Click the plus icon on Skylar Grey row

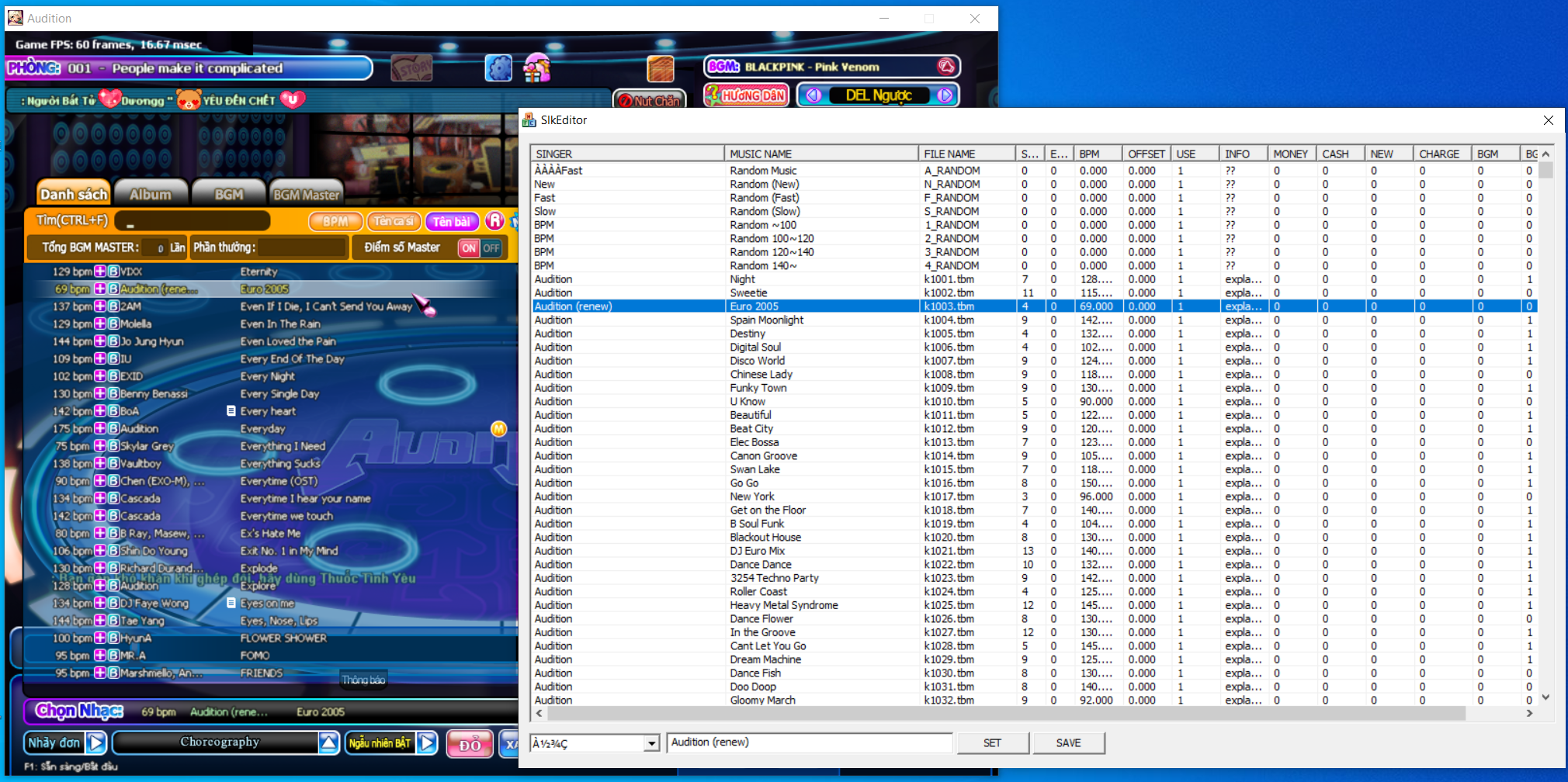pyautogui.click(x=100, y=446)
